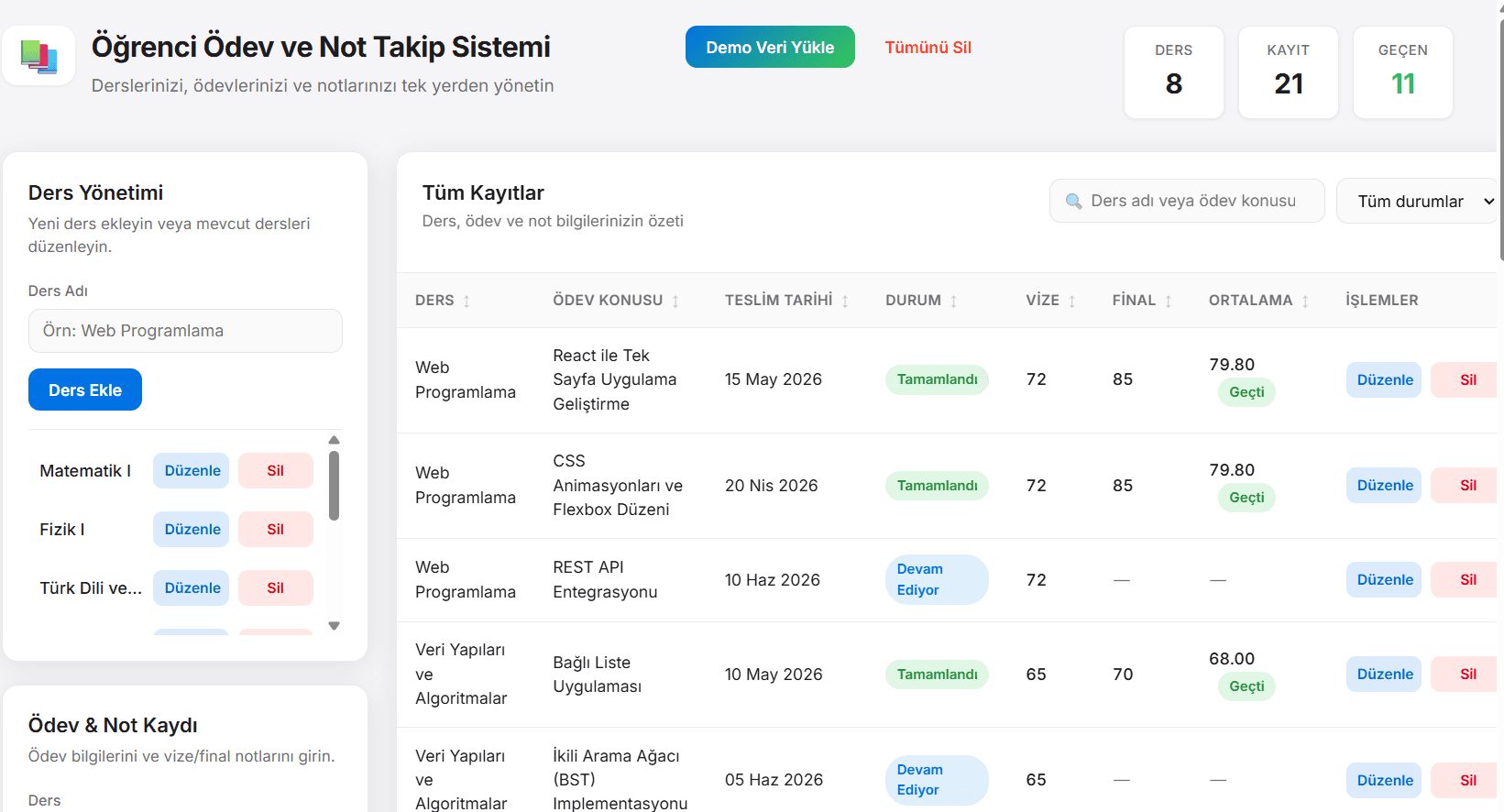
Task: Click the books app logo icon
Action: tap(38, 56)
